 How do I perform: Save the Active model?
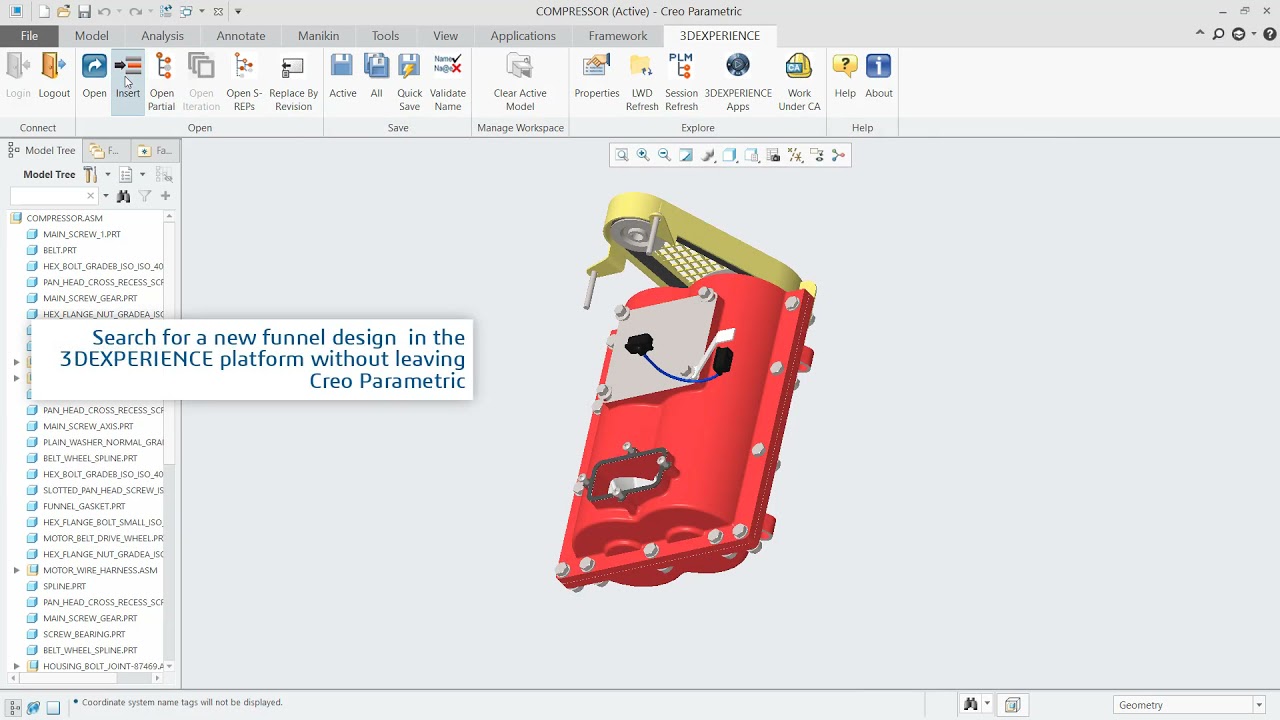342,67
